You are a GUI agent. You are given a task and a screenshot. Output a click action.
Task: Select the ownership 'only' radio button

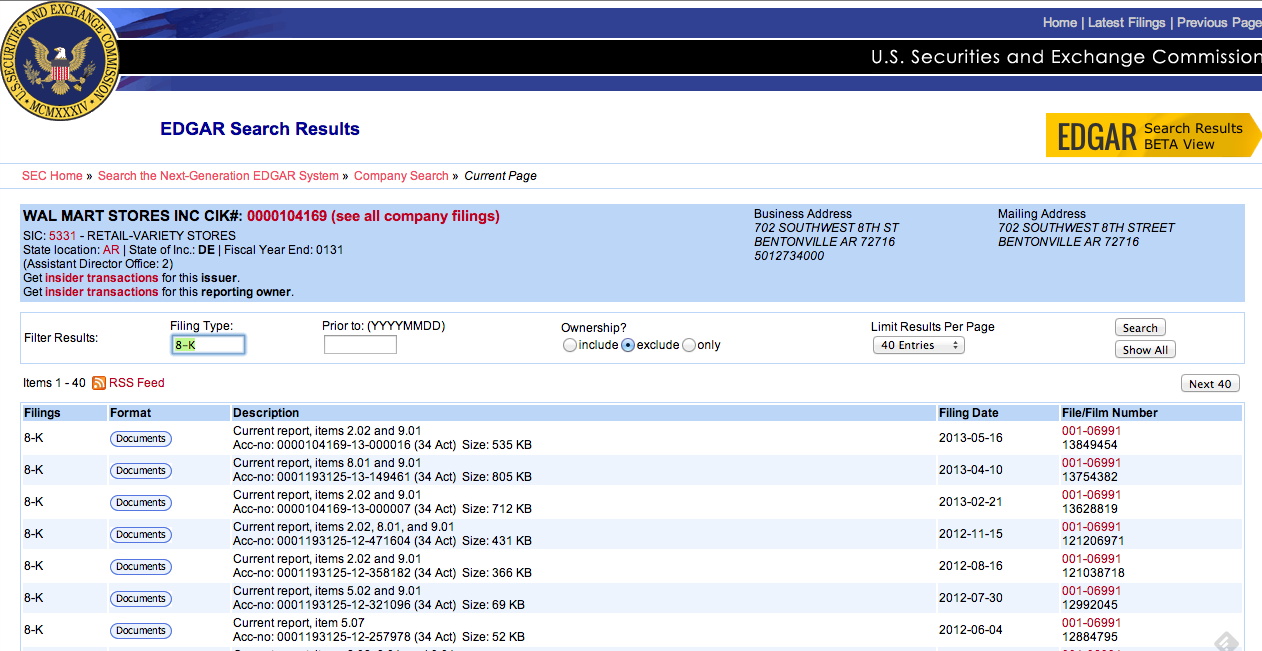pyautogui.click(x=689, y=345)
